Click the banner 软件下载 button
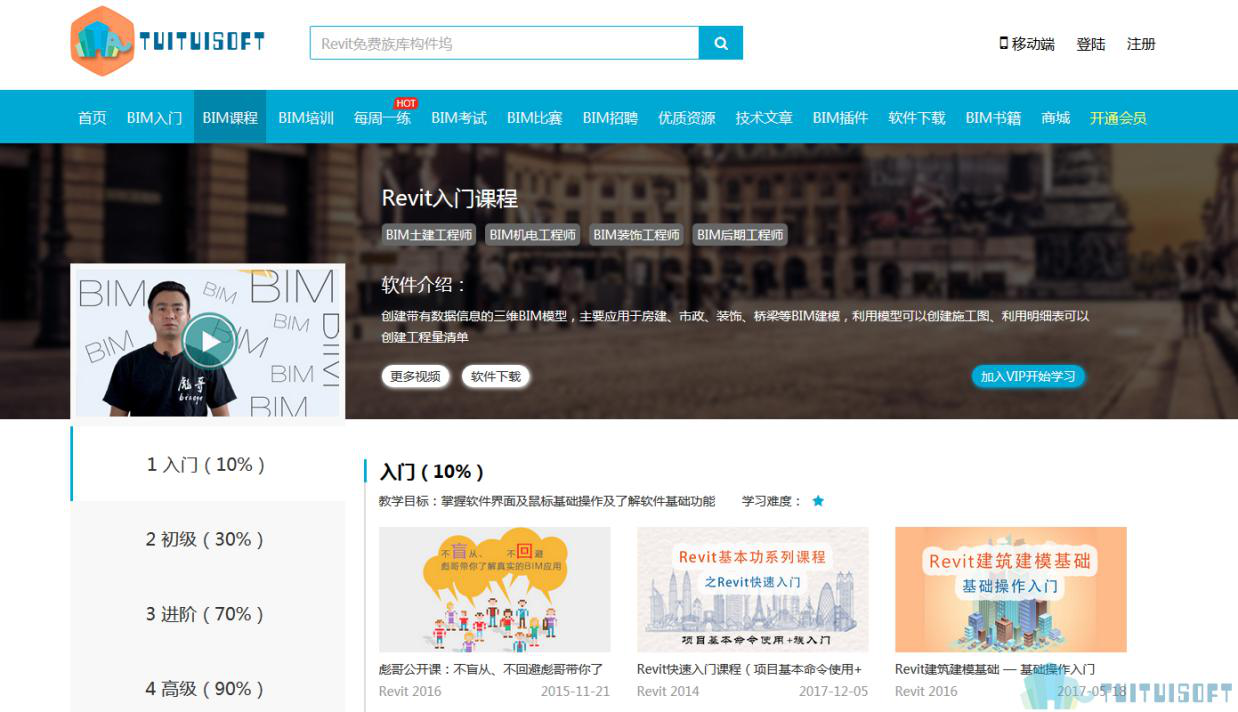Screen dimensions: 1238x712 [x=496, y=377]
